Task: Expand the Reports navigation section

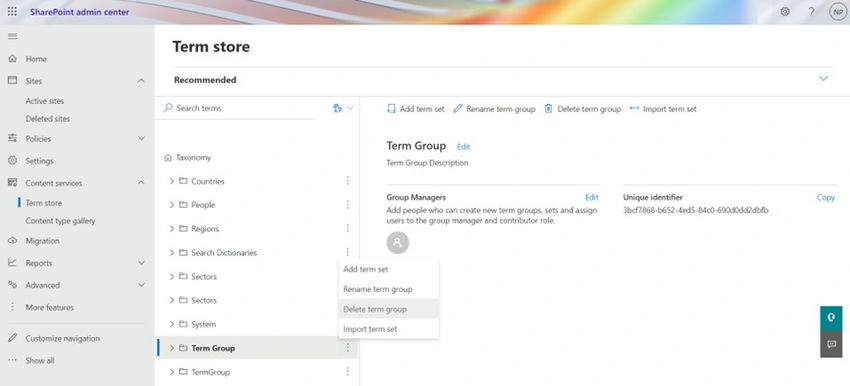Action: tap(141, 263)
